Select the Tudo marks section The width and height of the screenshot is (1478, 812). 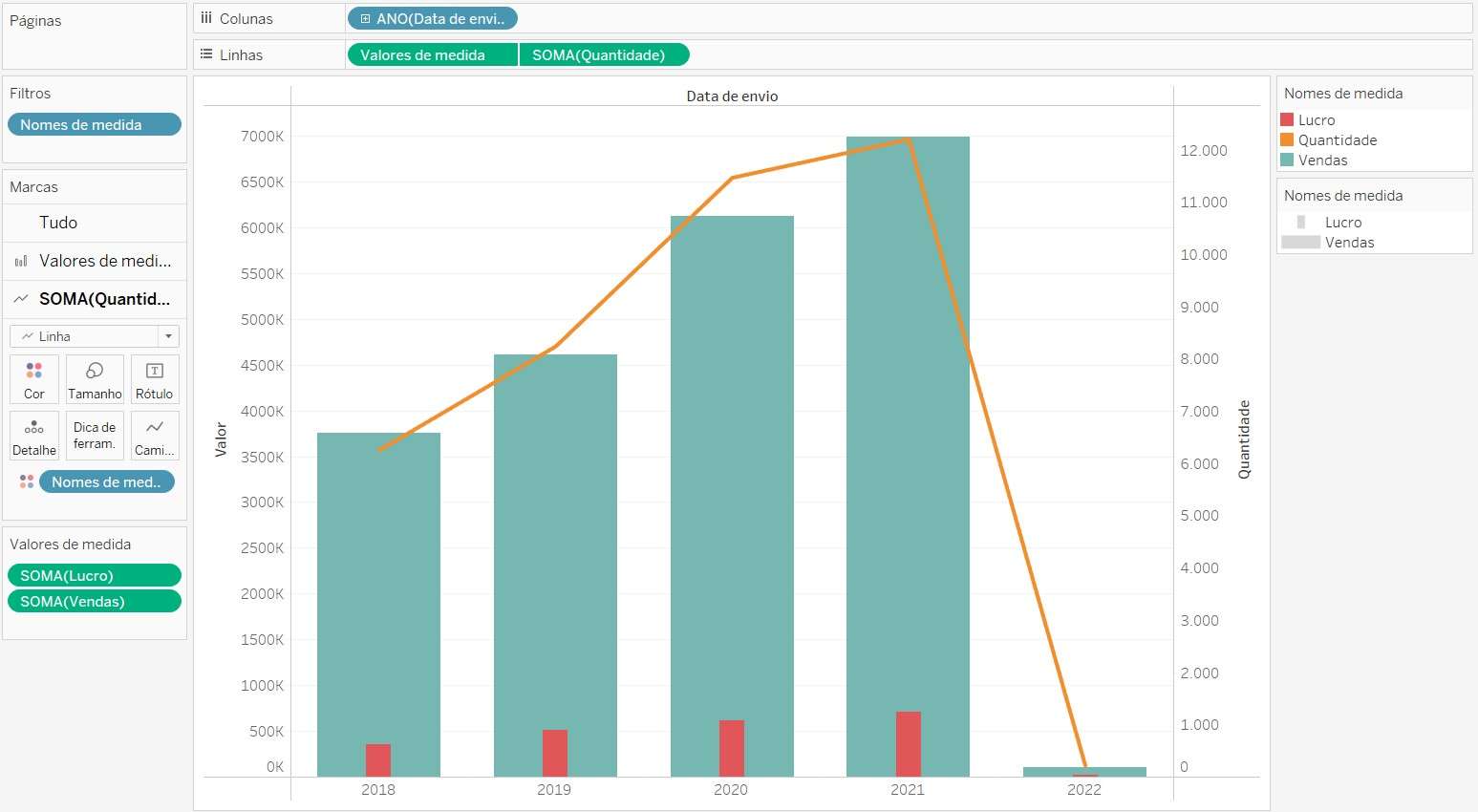[95, 223]
